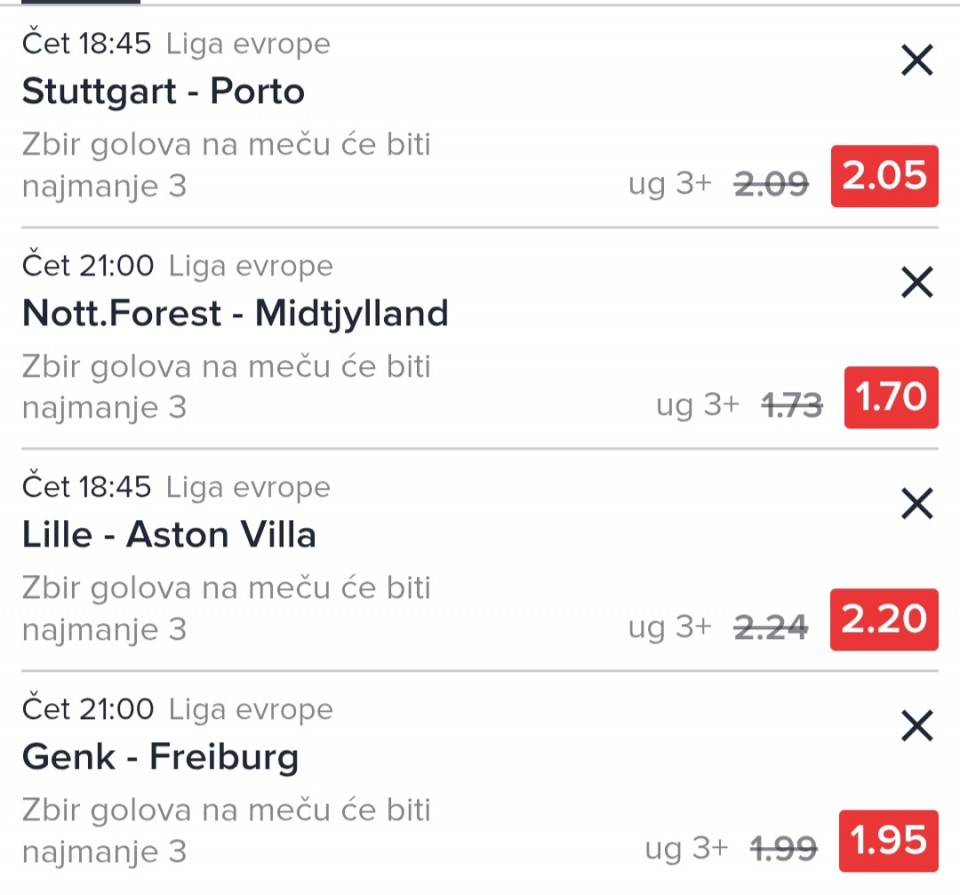The image size is (960, 895).
Task: Tap the crossed-out 1.73 previous odds
Action: tap(792, 405)
